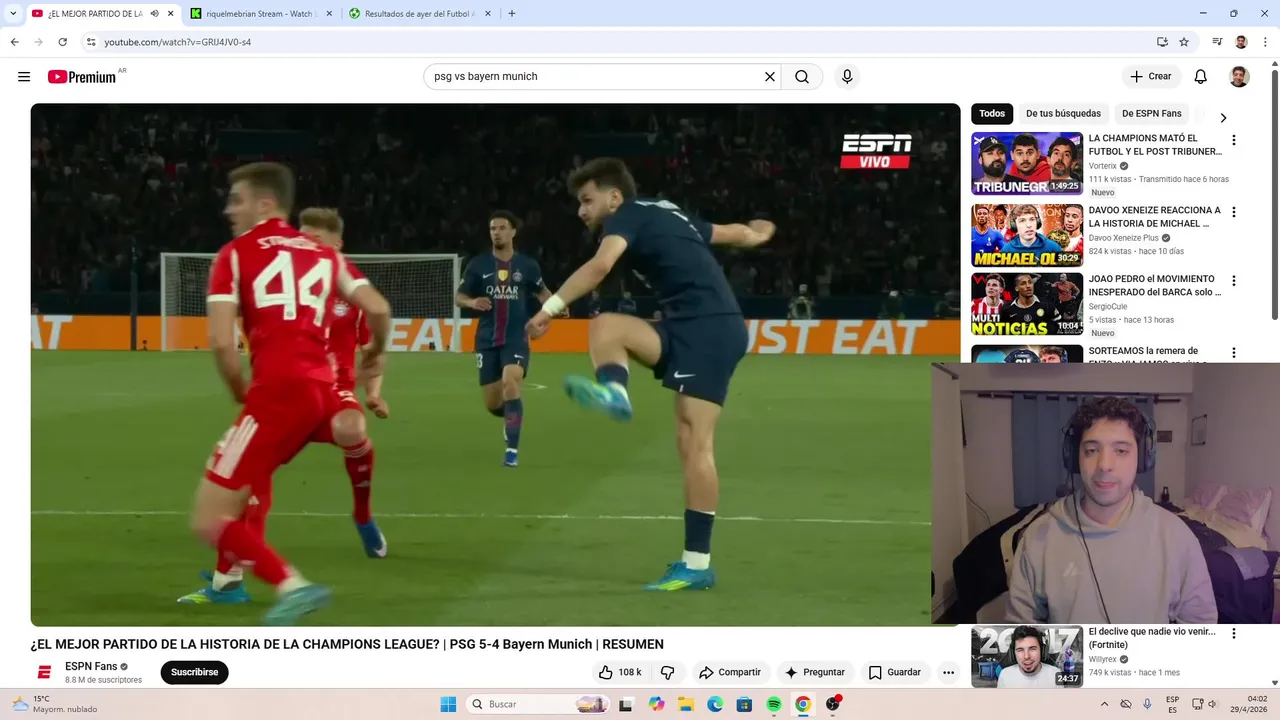Select the Todos filter chip
Image resolution: width=1280 pixels, height=720 pixels.
click(x=992, y=114)
